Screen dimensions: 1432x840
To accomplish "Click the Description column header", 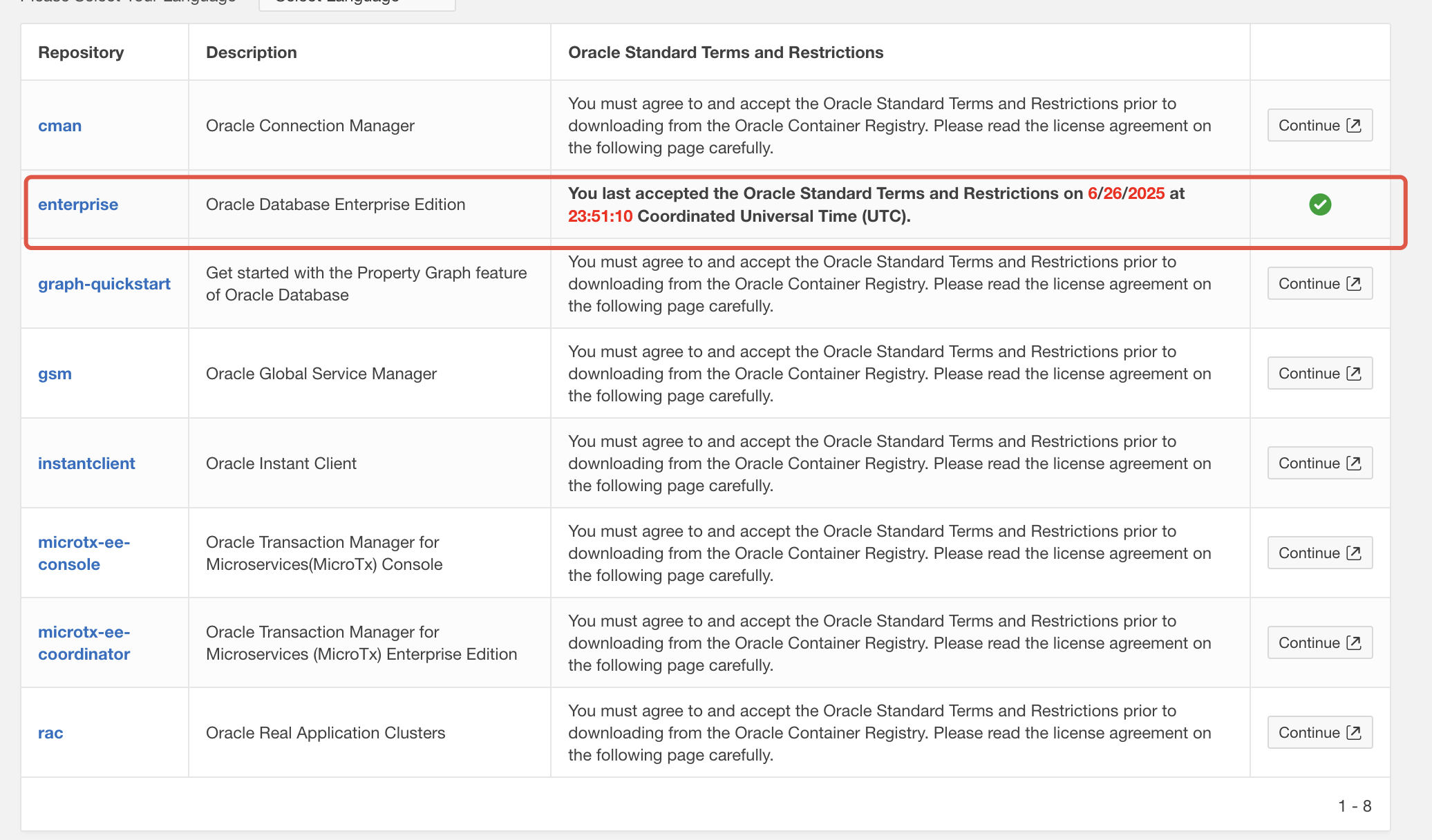I will point(252,52).
